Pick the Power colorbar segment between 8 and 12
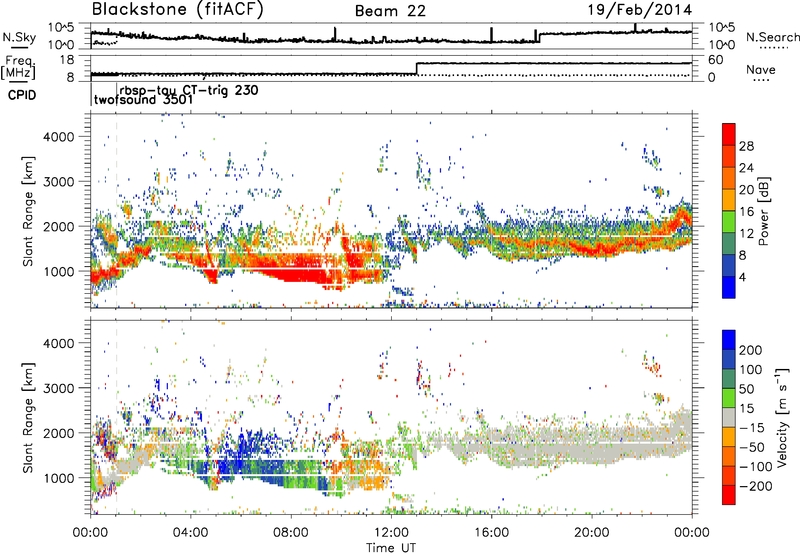Screen dimensions: 800x554 point(729,243)
